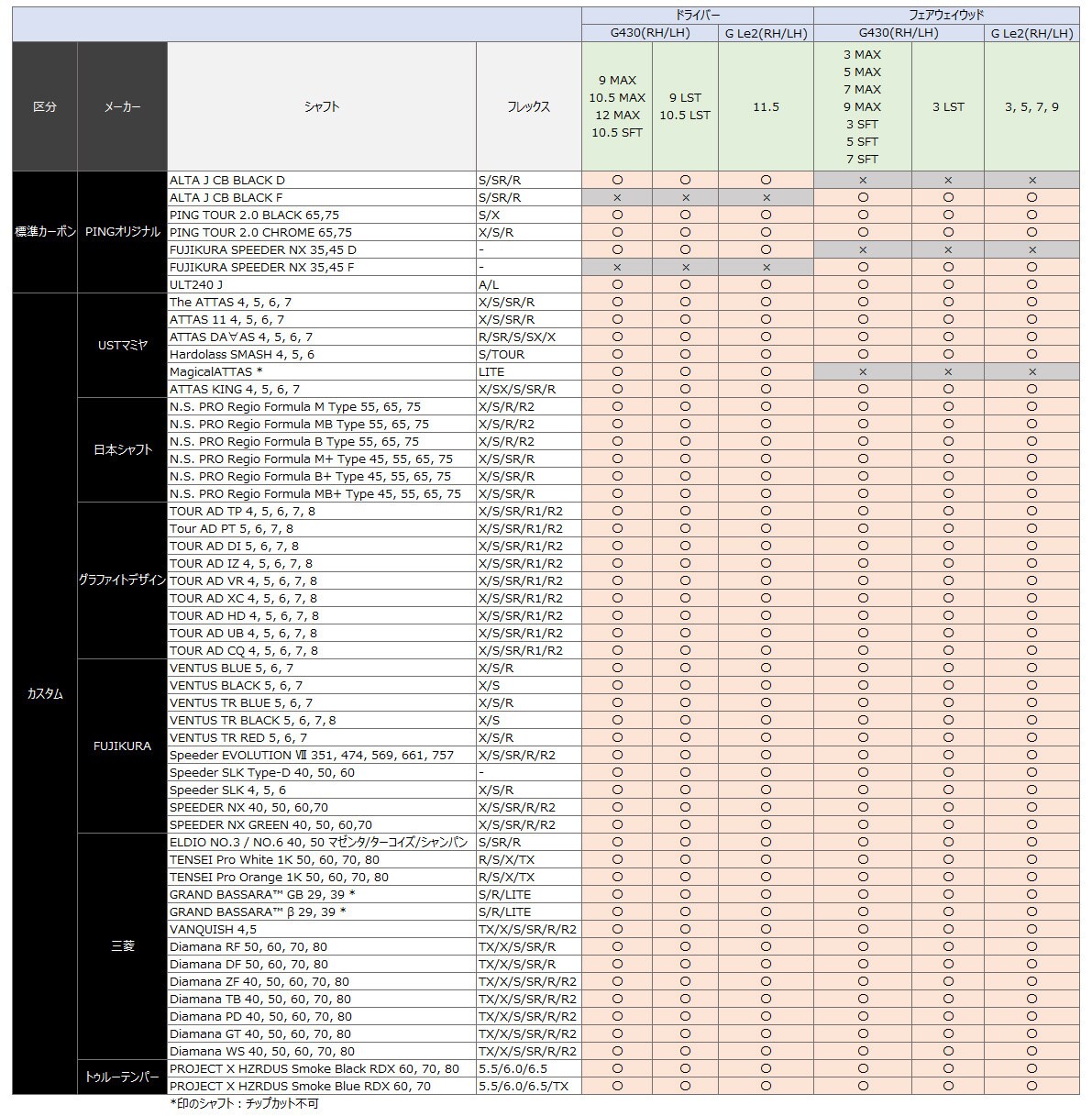Select Tour AD PT 5, 6, 7, 8

pyautogui.click(x=232, y=529)
